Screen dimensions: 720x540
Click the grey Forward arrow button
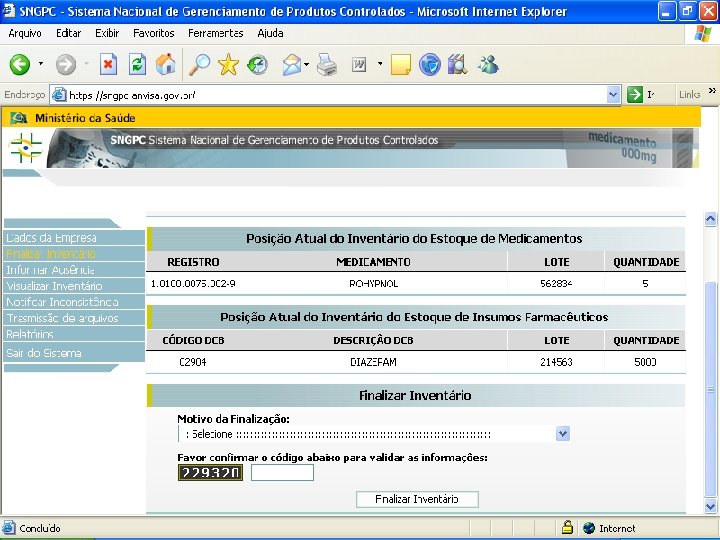(x=66, y=64)
